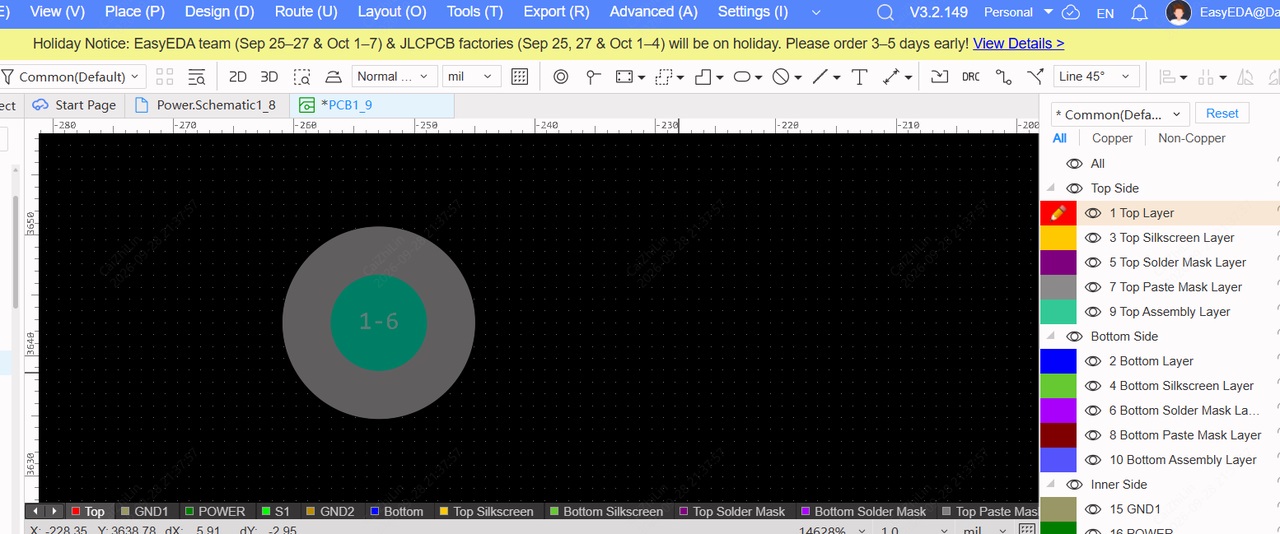The image size is (1280, 534).
Task: Open the Export (R) menu
Action: (x=556, y=12)
